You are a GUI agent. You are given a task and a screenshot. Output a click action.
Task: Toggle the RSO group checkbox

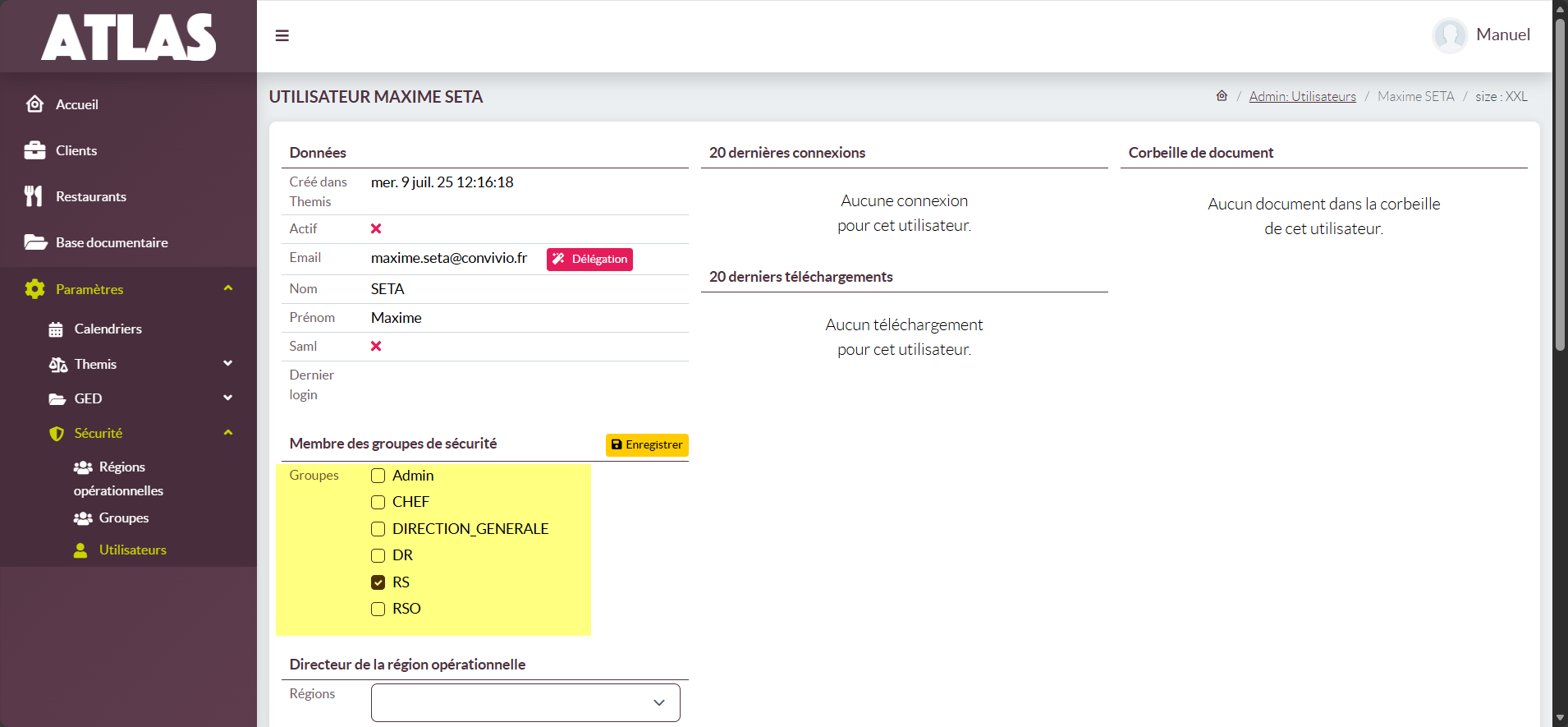(378, 609)
